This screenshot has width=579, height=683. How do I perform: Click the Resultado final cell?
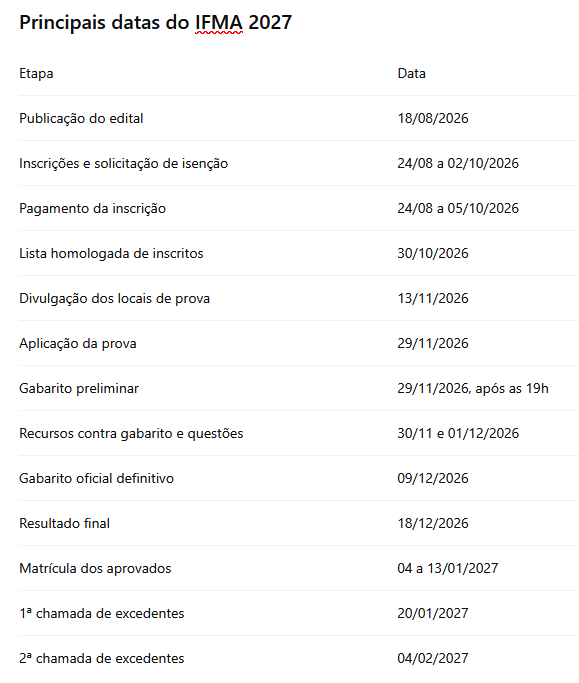pos(64,523)
